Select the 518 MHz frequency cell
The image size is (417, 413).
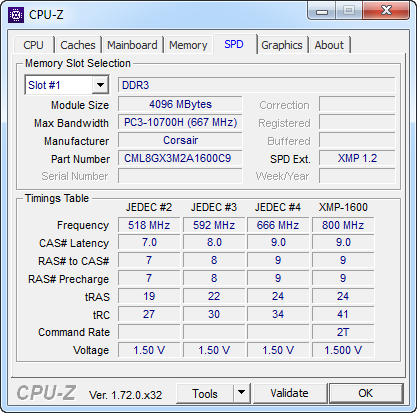pyautogui.click(x=149, y=225)
